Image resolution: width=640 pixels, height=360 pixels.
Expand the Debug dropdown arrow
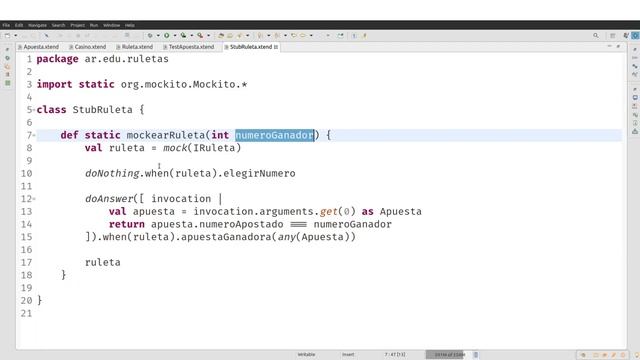click(158, 36)
